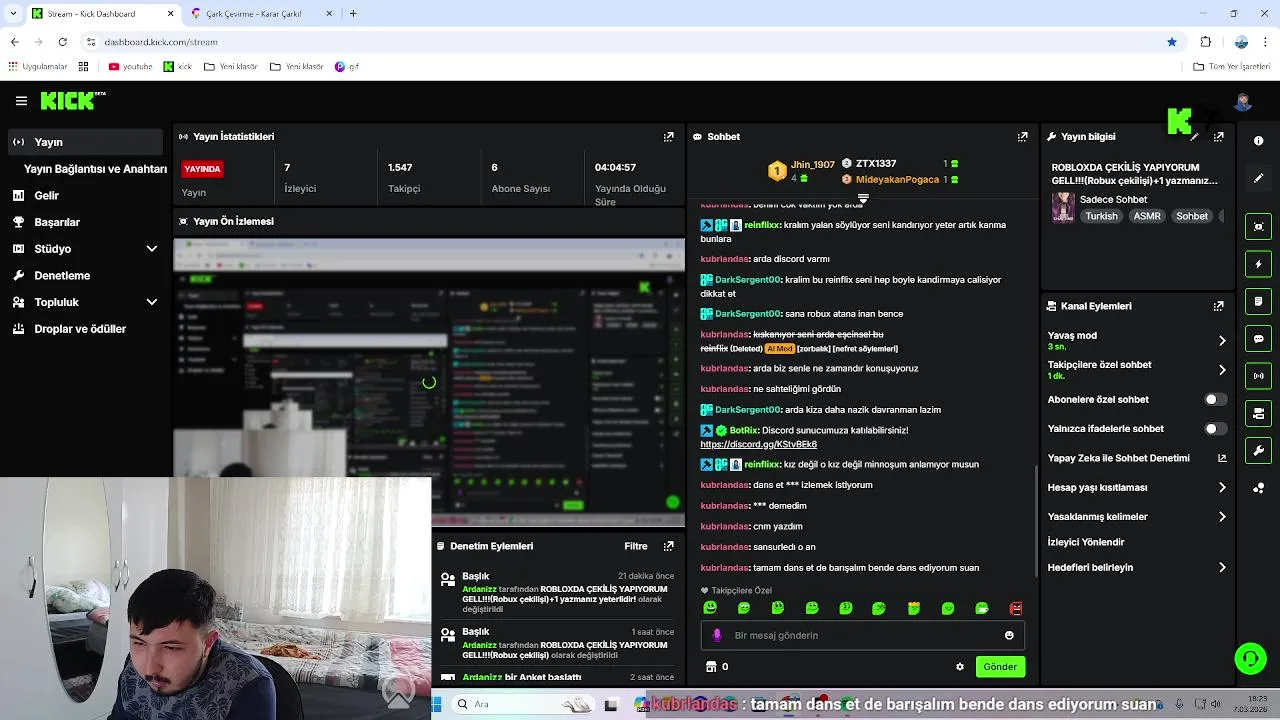Pop out the Kanal Eylemleri panel
The image size is (1280, 720).
[x=1218, y=306]
